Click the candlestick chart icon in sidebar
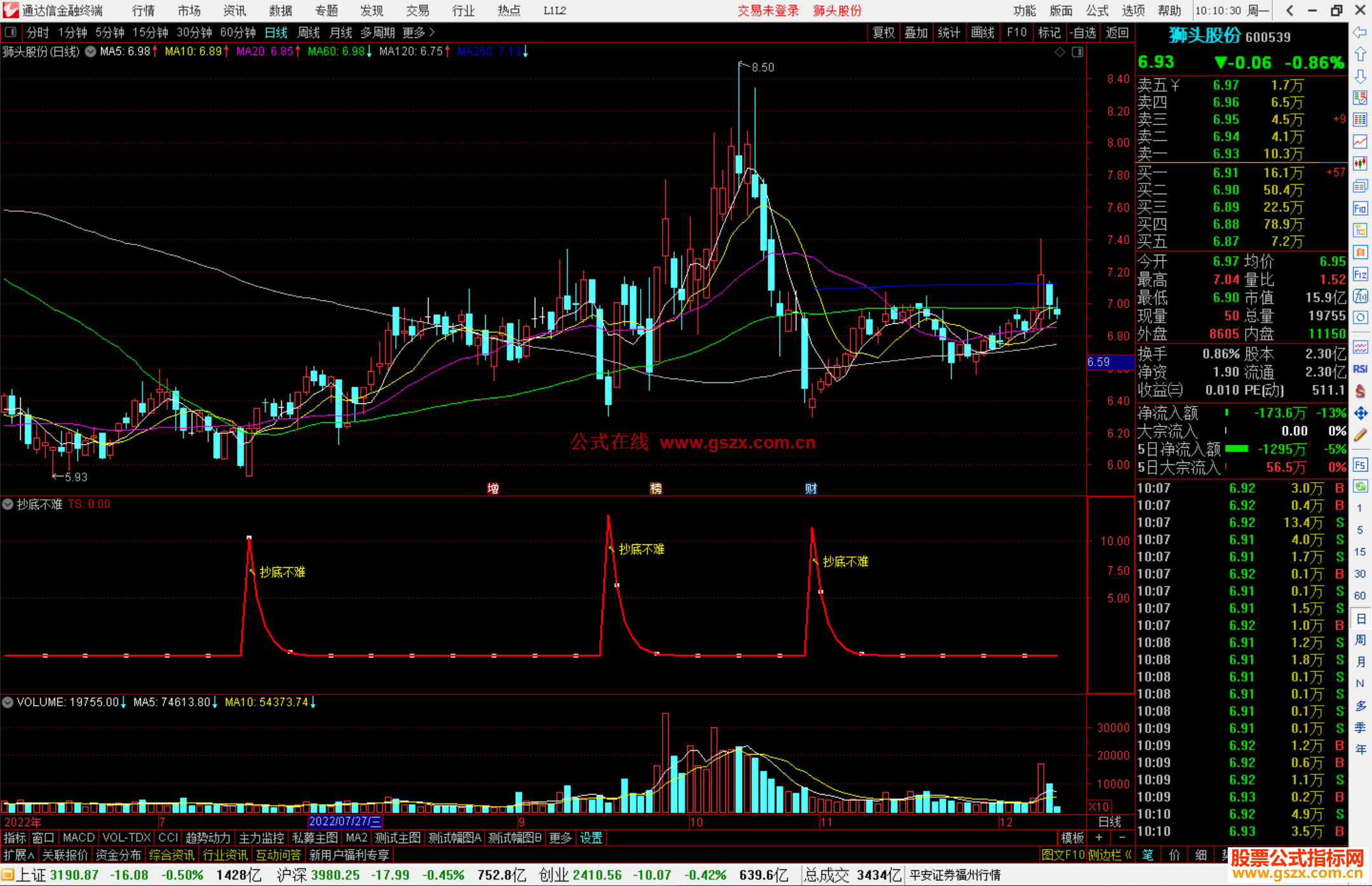The width and height of the screenshot is (1372, 886). tap(1360, 164)
